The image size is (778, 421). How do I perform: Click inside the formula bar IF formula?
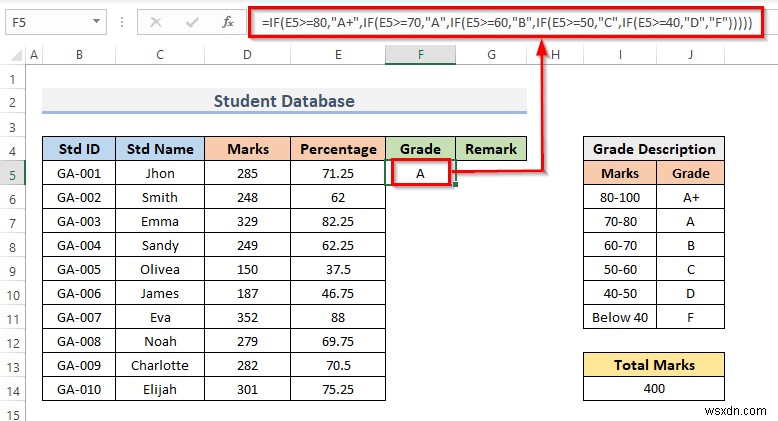507,22
